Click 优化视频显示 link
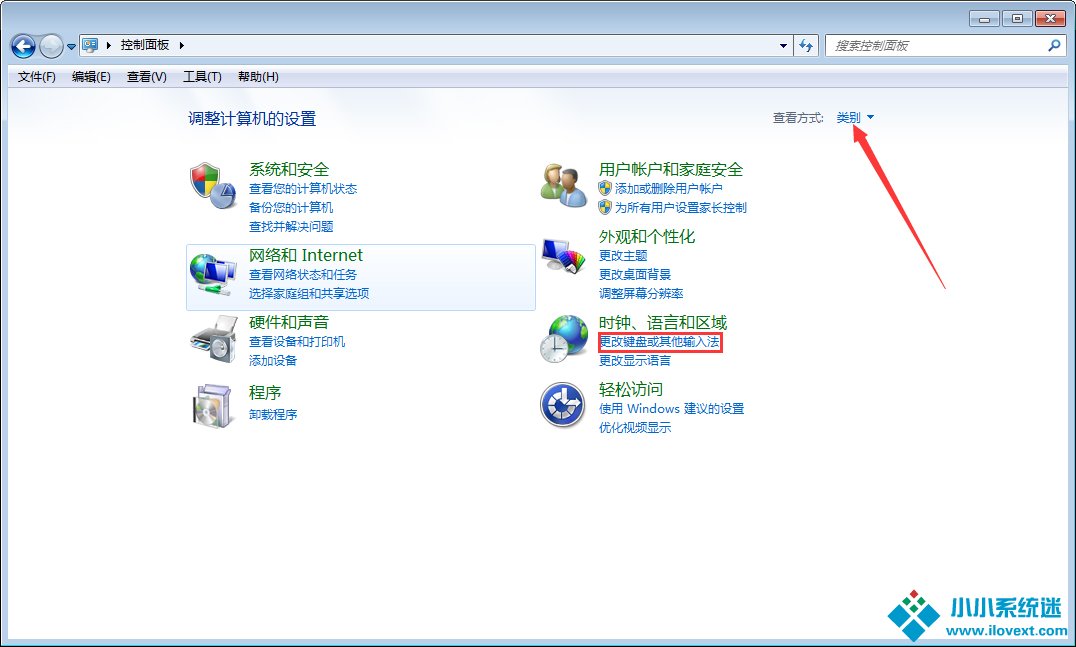The image size is (1076, 647). (x=635, y=427)
